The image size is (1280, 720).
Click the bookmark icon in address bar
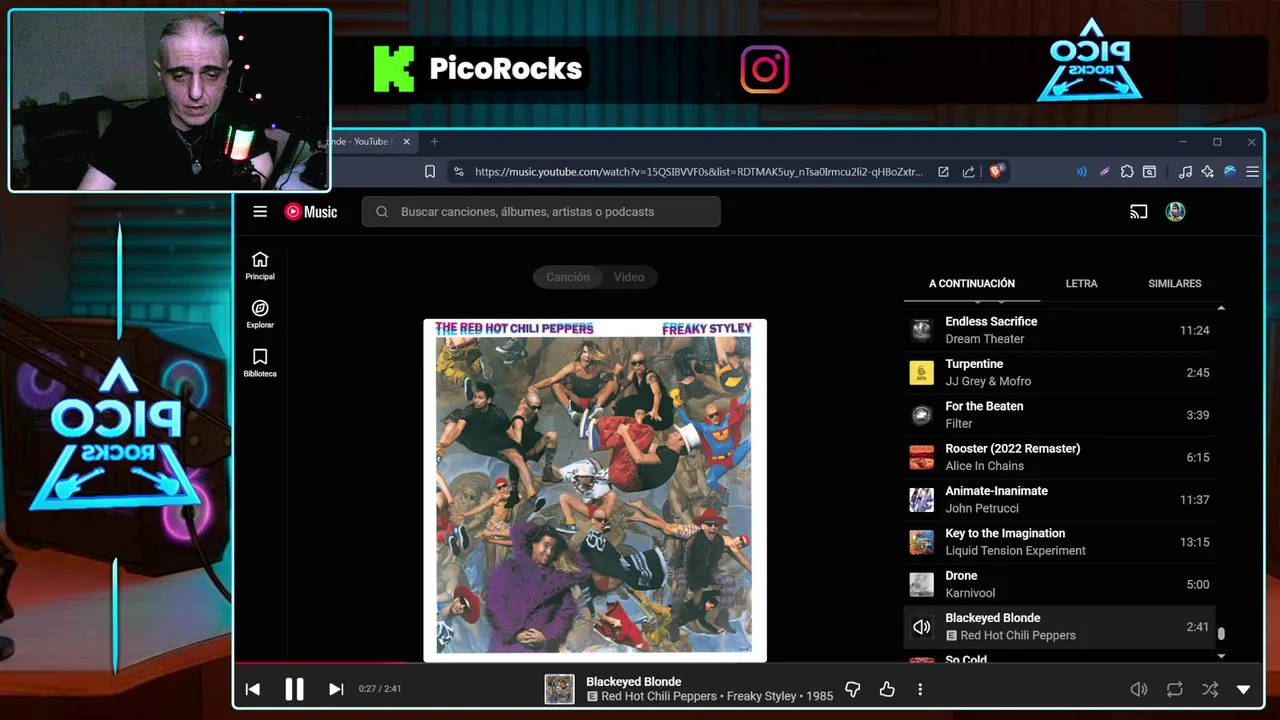tap(430, 172)
